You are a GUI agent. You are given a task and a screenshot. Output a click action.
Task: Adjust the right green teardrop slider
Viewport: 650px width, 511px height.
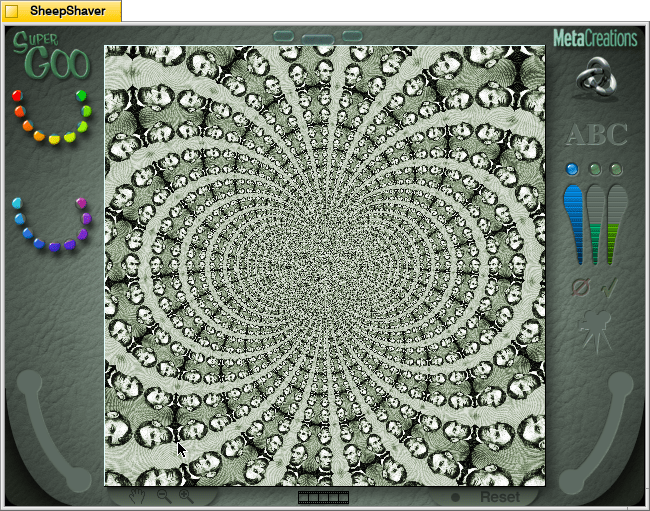tap(617, 224)
